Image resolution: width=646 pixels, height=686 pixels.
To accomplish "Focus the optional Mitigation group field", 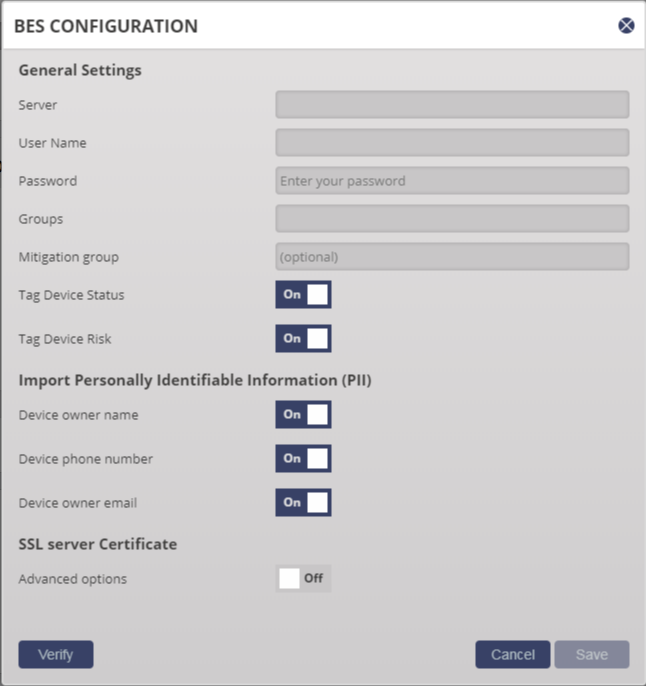I will (452, 257).
